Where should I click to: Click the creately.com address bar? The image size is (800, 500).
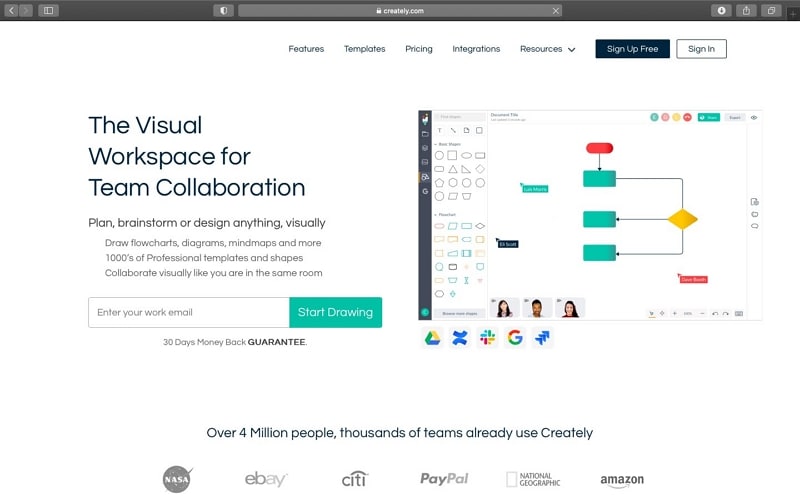[x=400, y=10]
